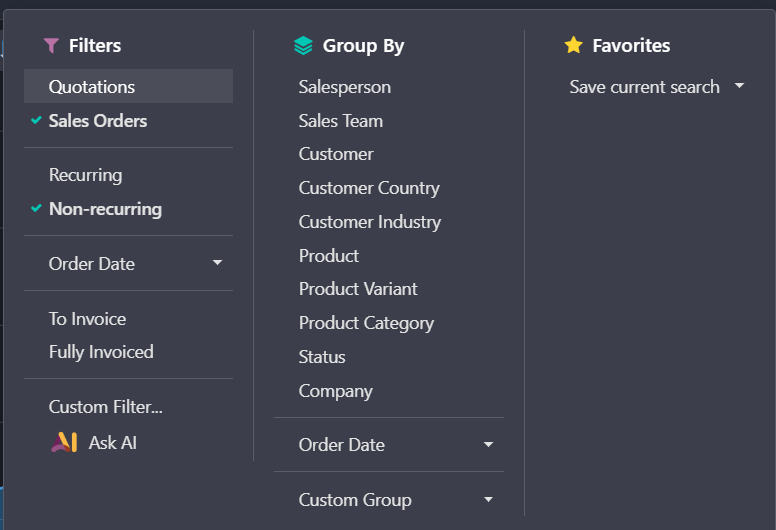Click the Ask AI logo icon
Viewport: 776px width, 530px height.
[x=64, y=442]
